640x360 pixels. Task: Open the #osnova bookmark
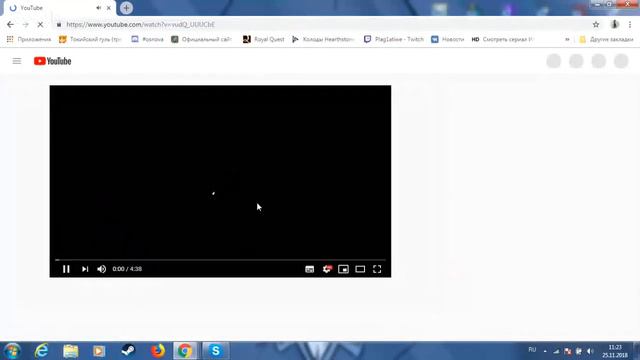[147, 39]
